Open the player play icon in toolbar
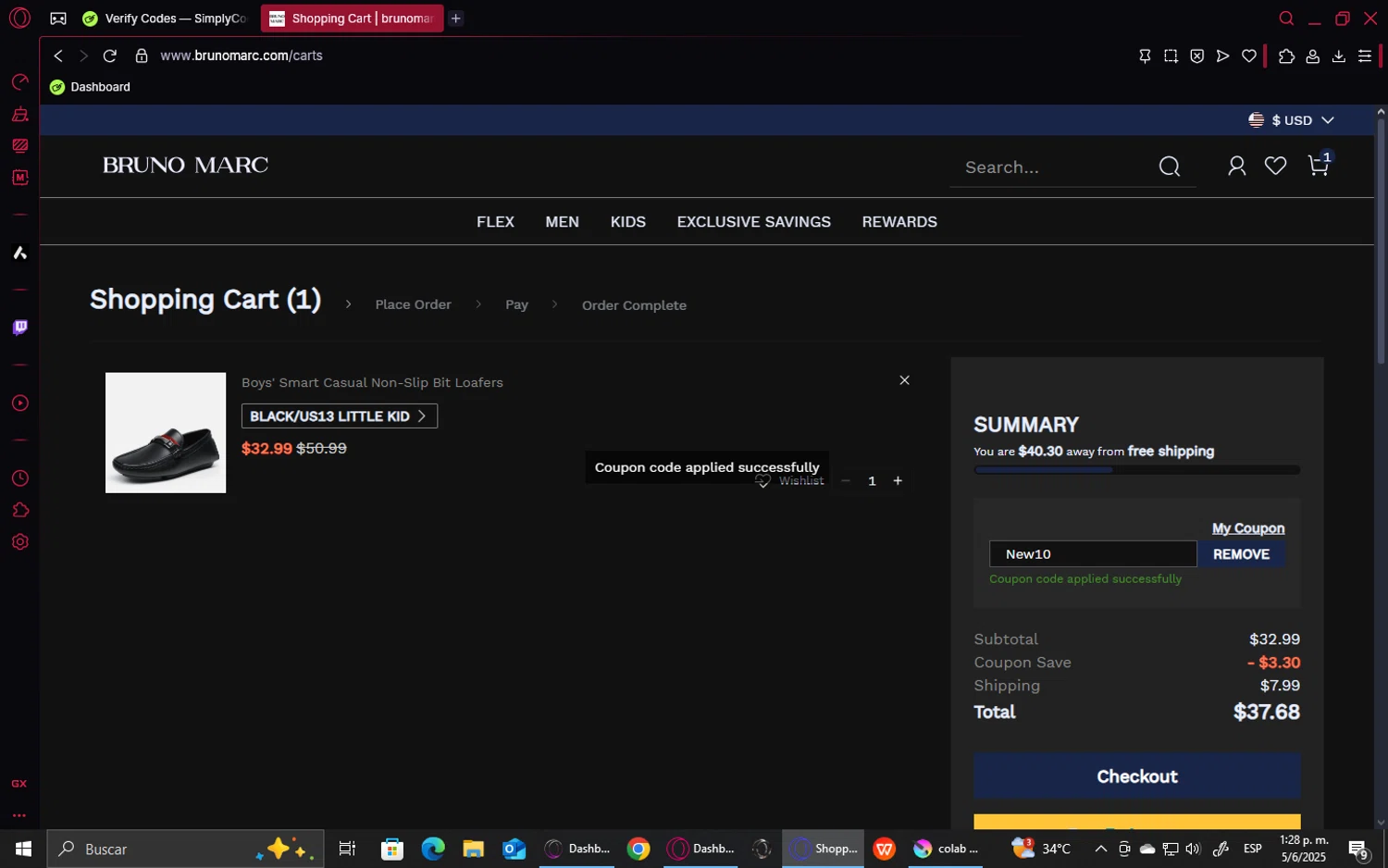 [x=1222, y=56]
